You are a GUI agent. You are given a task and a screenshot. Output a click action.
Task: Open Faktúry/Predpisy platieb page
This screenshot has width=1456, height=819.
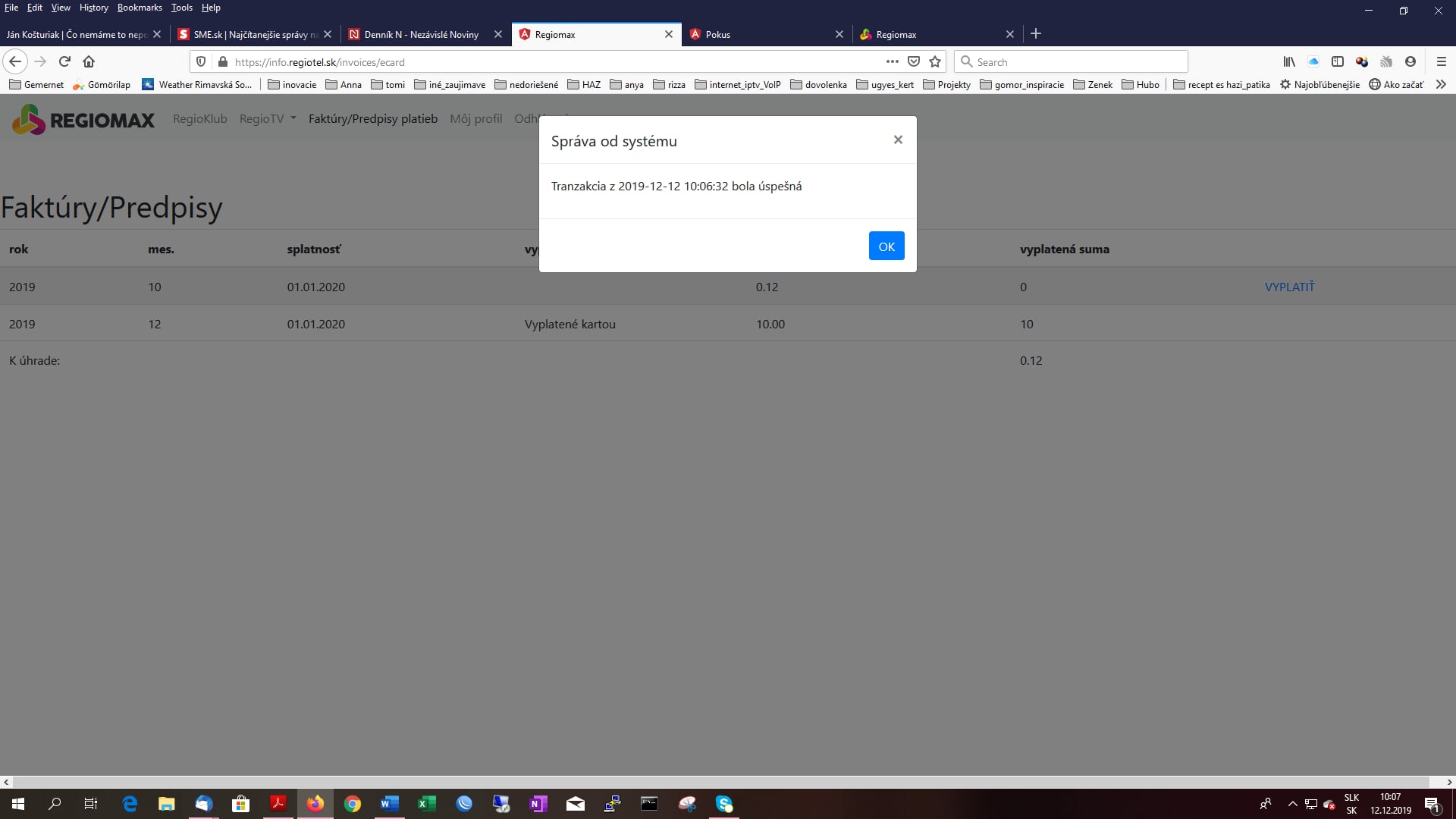373,119
